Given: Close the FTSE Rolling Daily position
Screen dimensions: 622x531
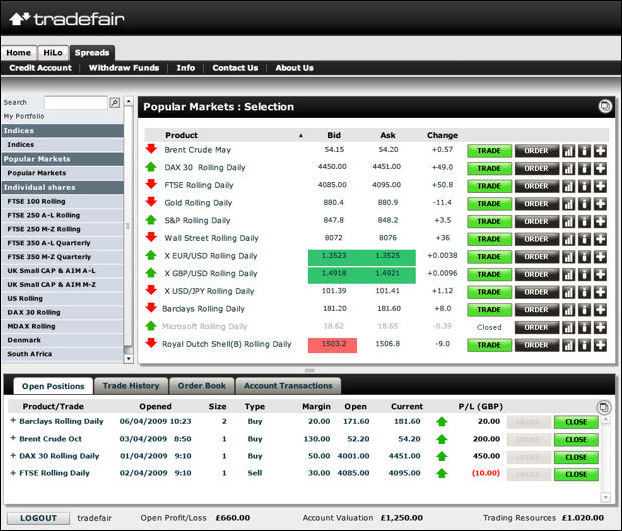Looking at the screenshot, I should 576,473.
